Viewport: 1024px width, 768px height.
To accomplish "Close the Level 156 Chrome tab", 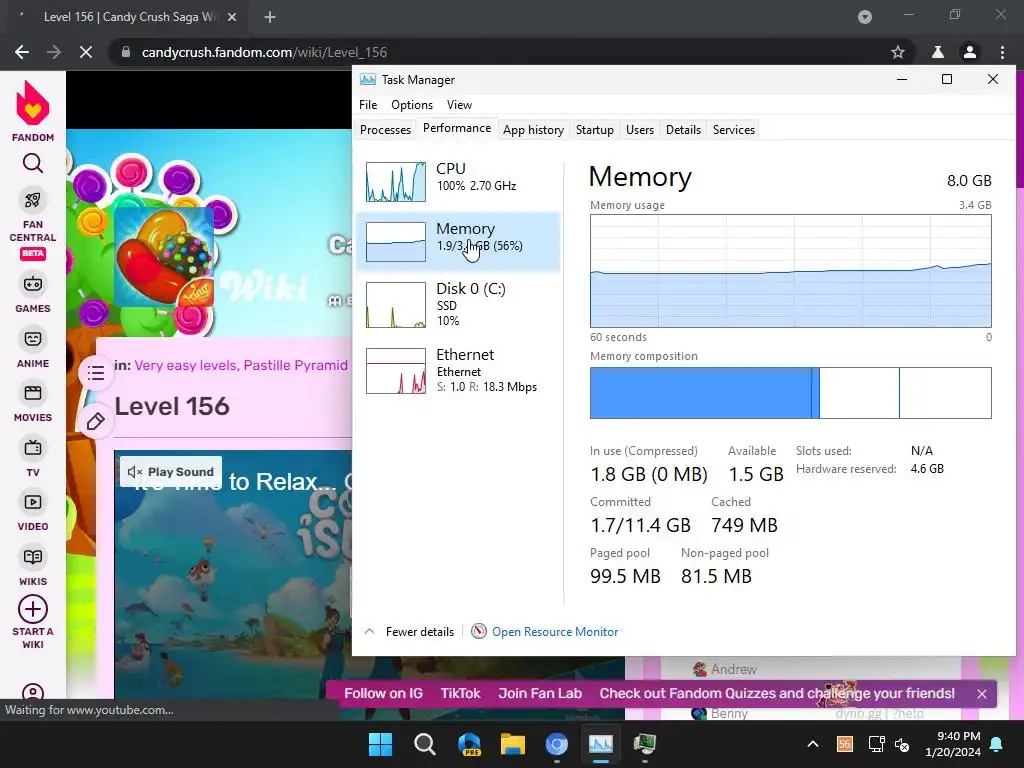I will click(232, 17).
